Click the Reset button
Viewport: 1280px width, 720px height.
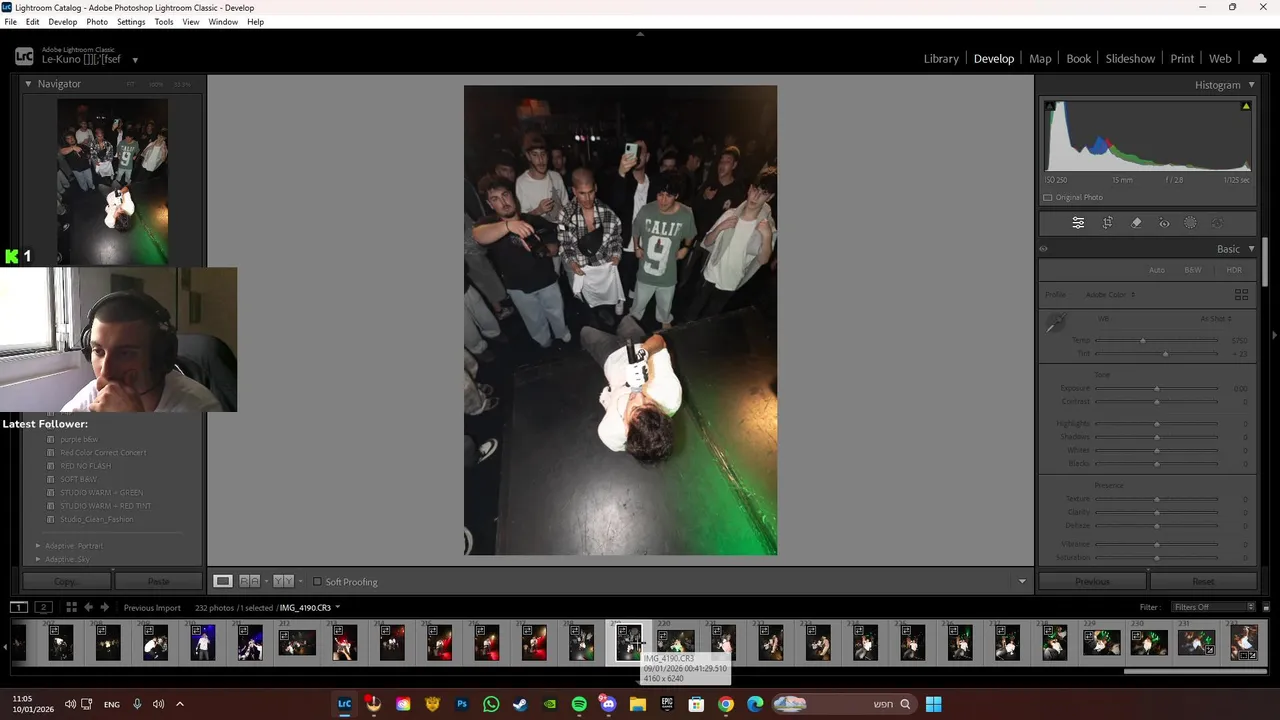1203,581
